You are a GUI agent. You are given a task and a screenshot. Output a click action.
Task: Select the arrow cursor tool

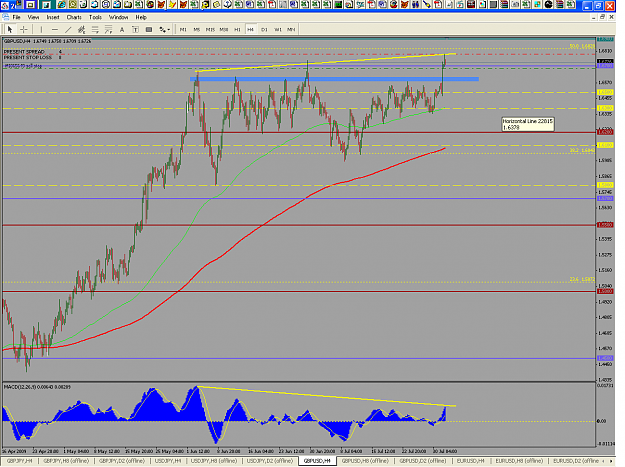(x=10, y=29)
